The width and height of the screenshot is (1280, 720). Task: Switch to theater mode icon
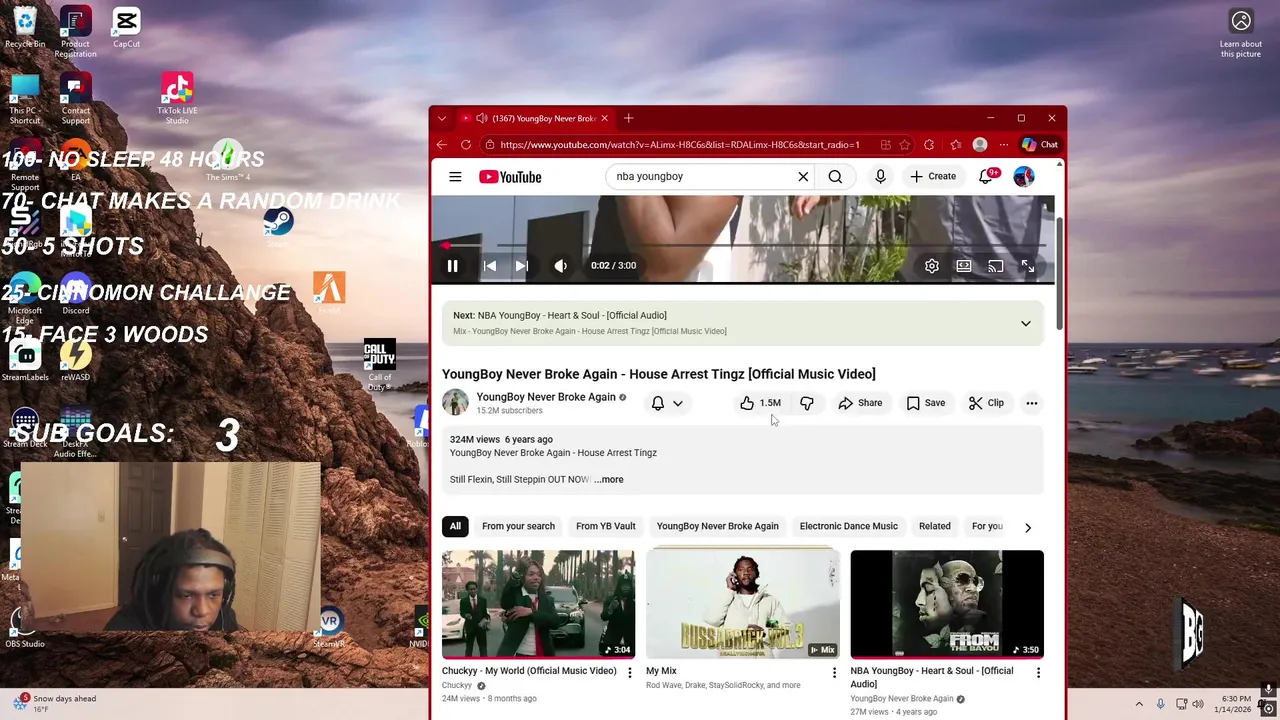coord(963,266)
